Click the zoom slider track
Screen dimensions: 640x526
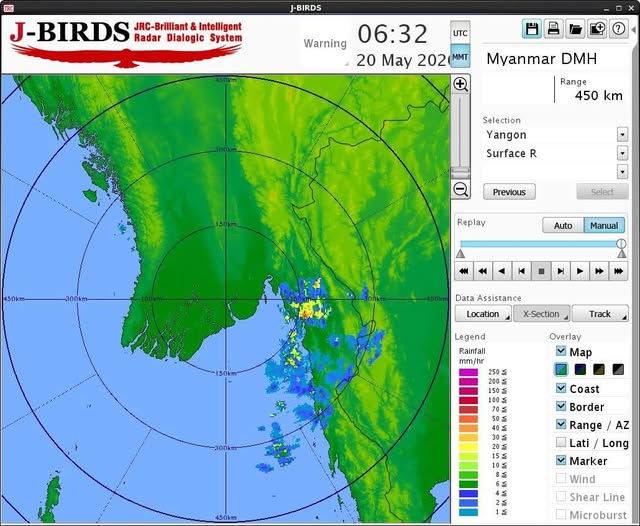461,131
